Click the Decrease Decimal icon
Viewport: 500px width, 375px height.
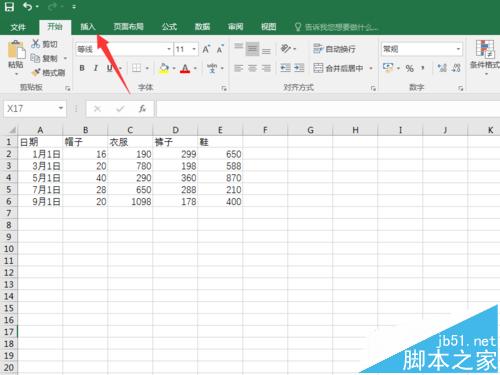click(x=456, y=68)
